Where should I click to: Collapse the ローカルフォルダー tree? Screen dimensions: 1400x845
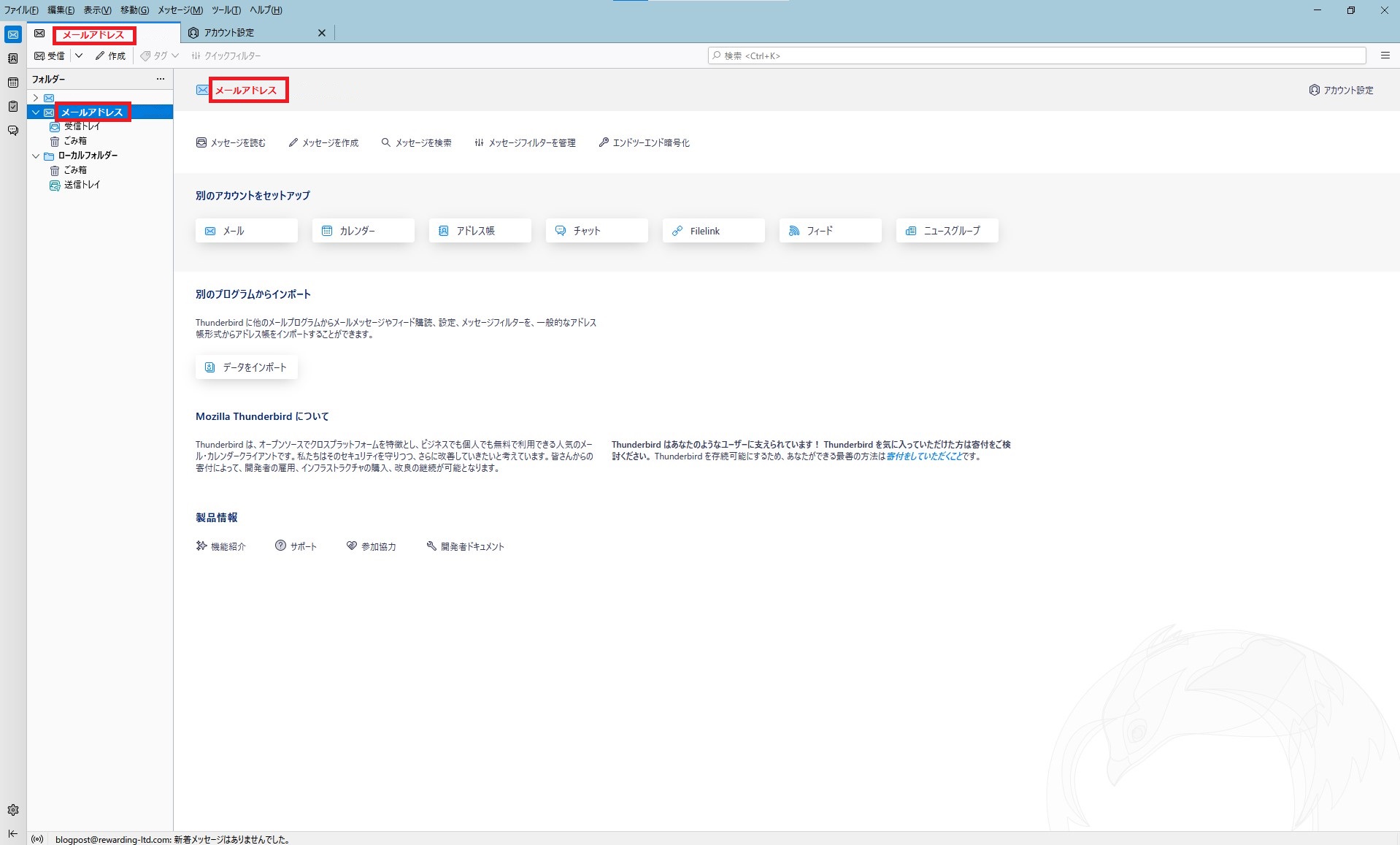coord(36,156)
